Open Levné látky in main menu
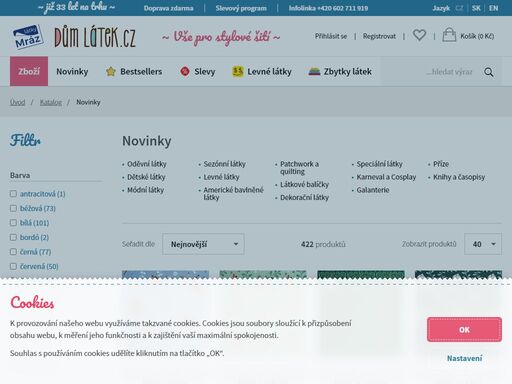The image size is (512, 384). point(269,71)
